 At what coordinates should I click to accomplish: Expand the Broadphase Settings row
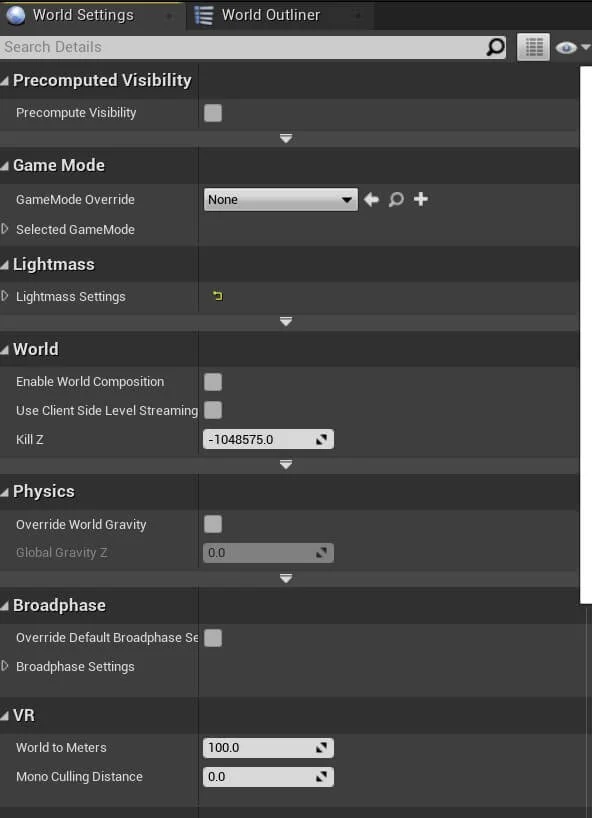click(x=5, y=666)
